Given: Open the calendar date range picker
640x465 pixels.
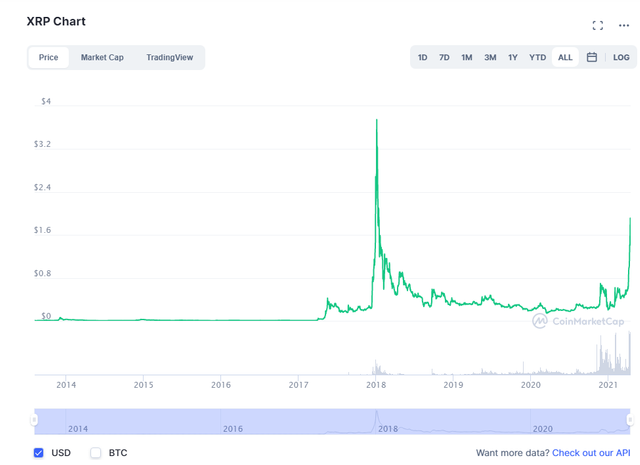Looking at the screenshot, I should [592, 57].
